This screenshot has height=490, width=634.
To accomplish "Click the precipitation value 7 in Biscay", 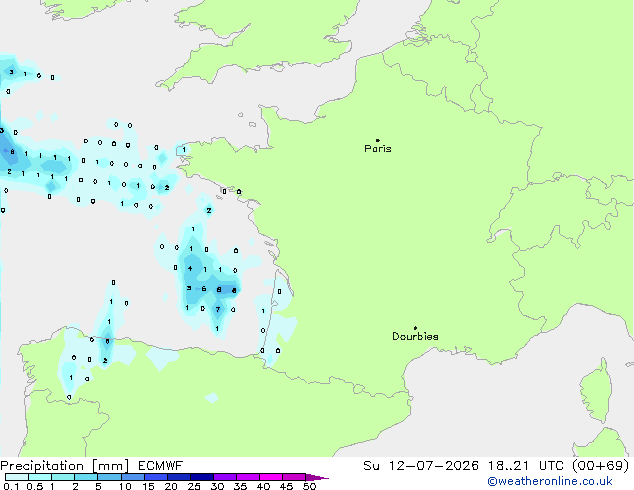I will point(218,310).
